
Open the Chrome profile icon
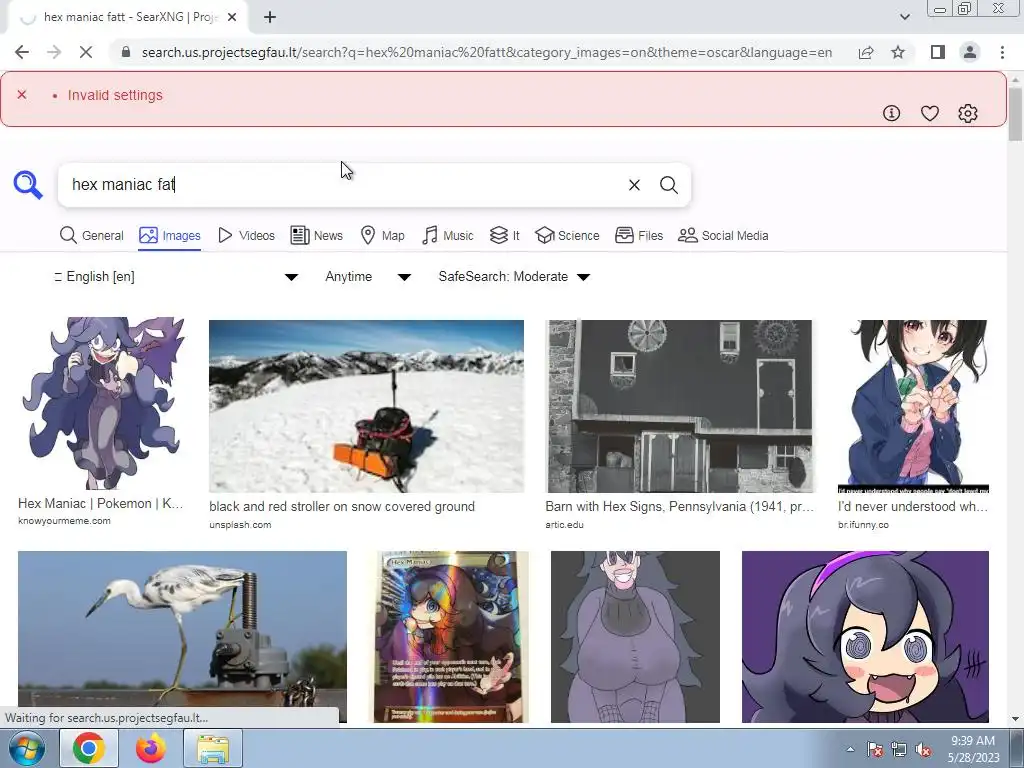coord(970,52)
